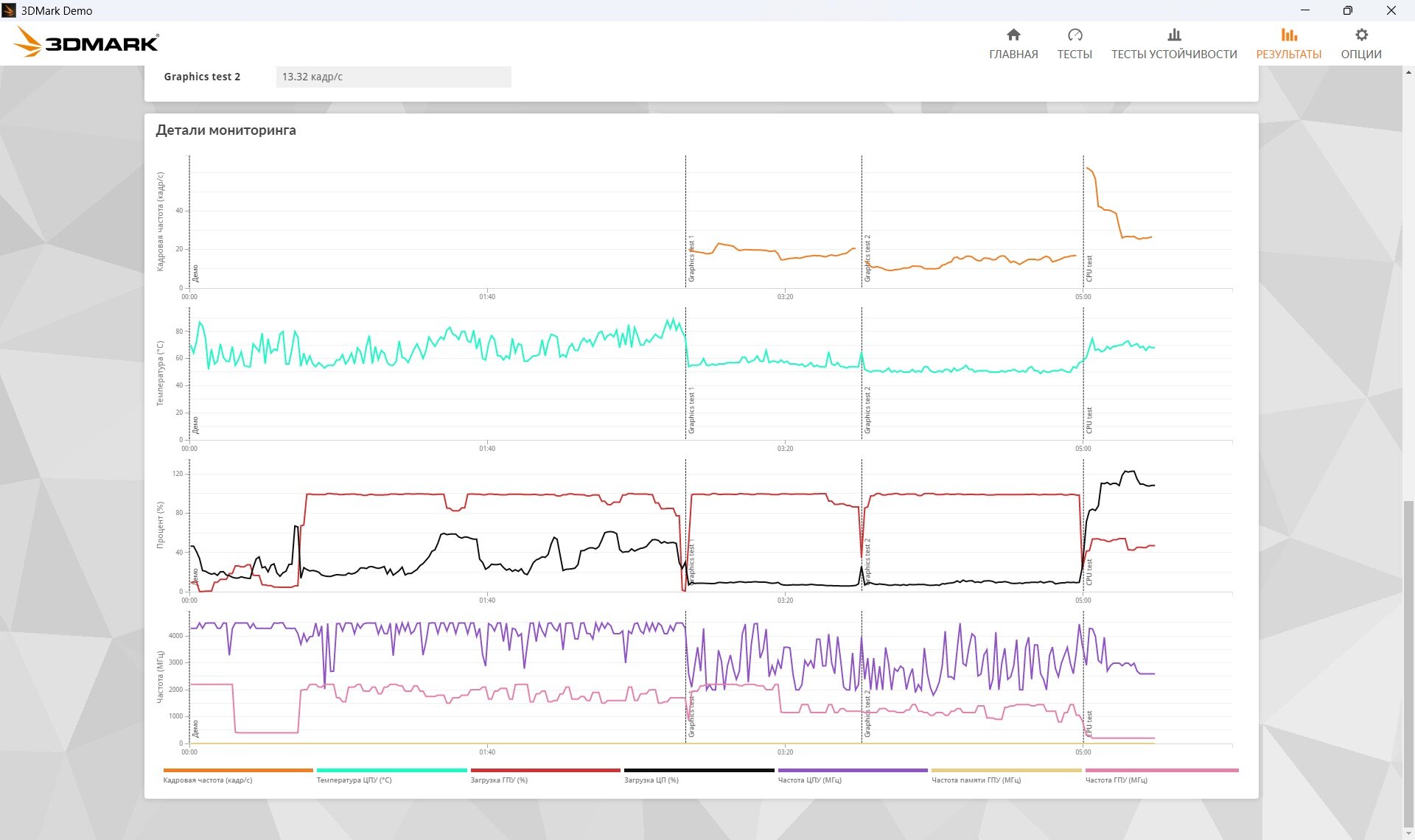
Task: Click the vertical scrollbar thumb
Action: point(1408,663)
